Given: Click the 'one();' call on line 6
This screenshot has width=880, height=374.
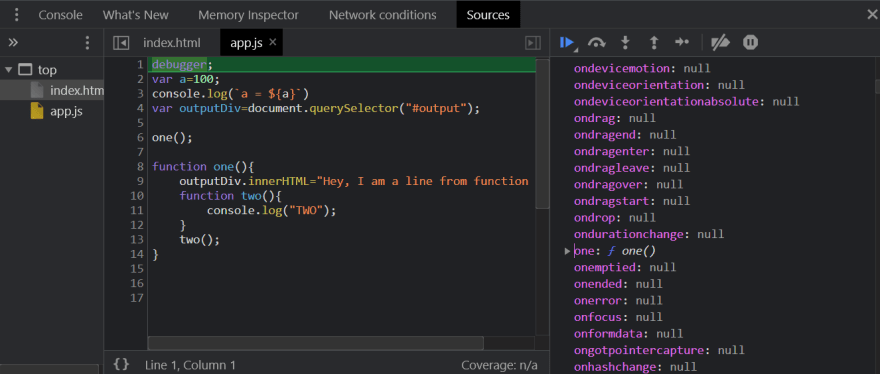Looking at the screenshot, I should 172,137.
